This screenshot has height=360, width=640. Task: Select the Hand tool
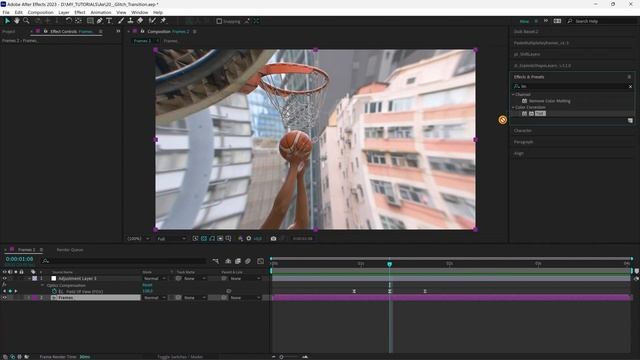[17, 21]
